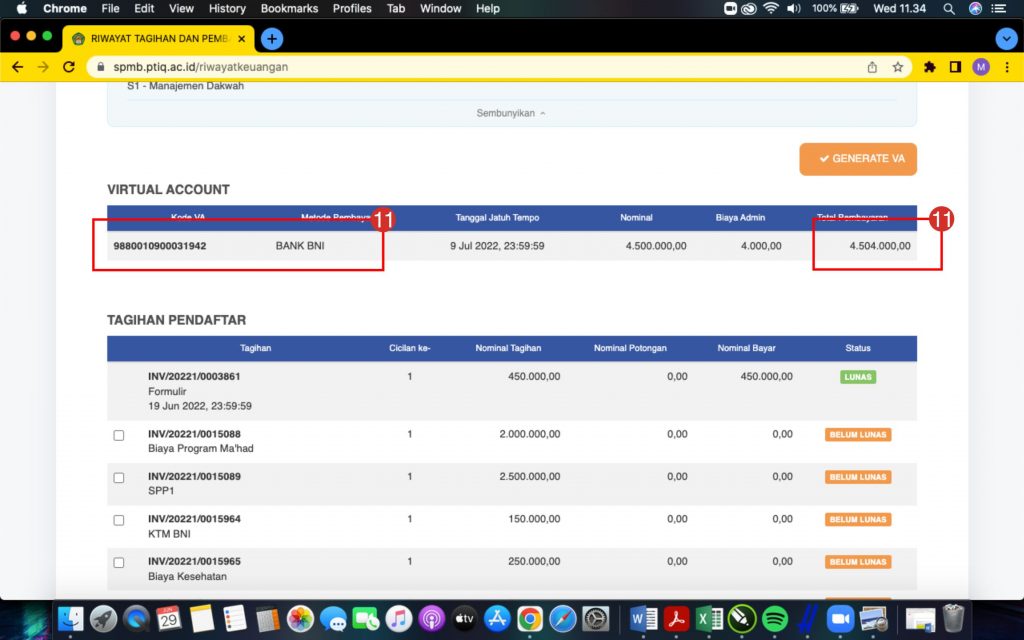Open Trash from the dock

953,618
